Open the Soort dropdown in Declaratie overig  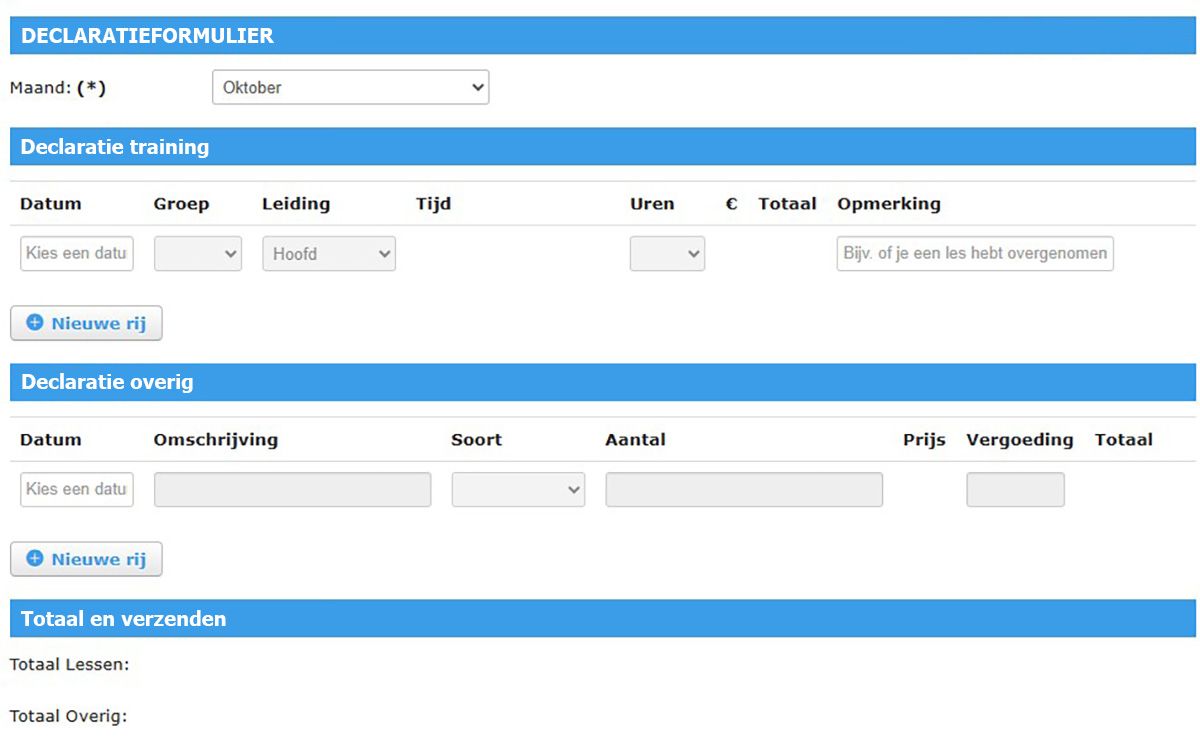coord(518,490)
